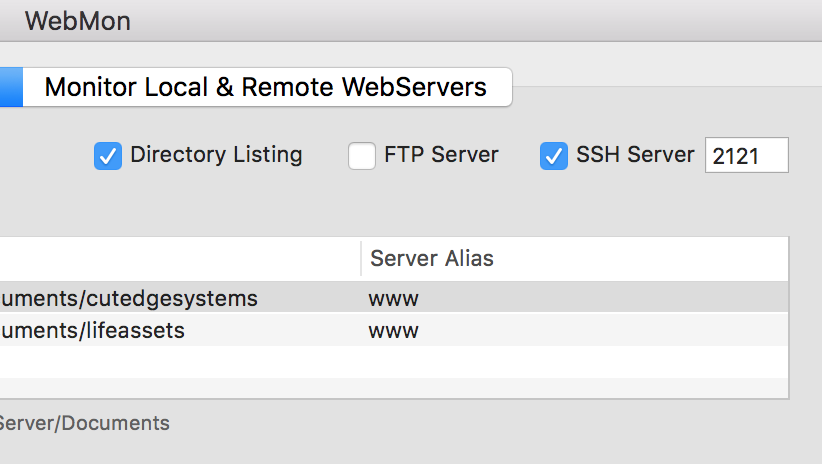Viewport: 822px width, 464px height.
Task: Switch to Monitor Local & Remote WebServers tab
Action: [x=266, y=87]
